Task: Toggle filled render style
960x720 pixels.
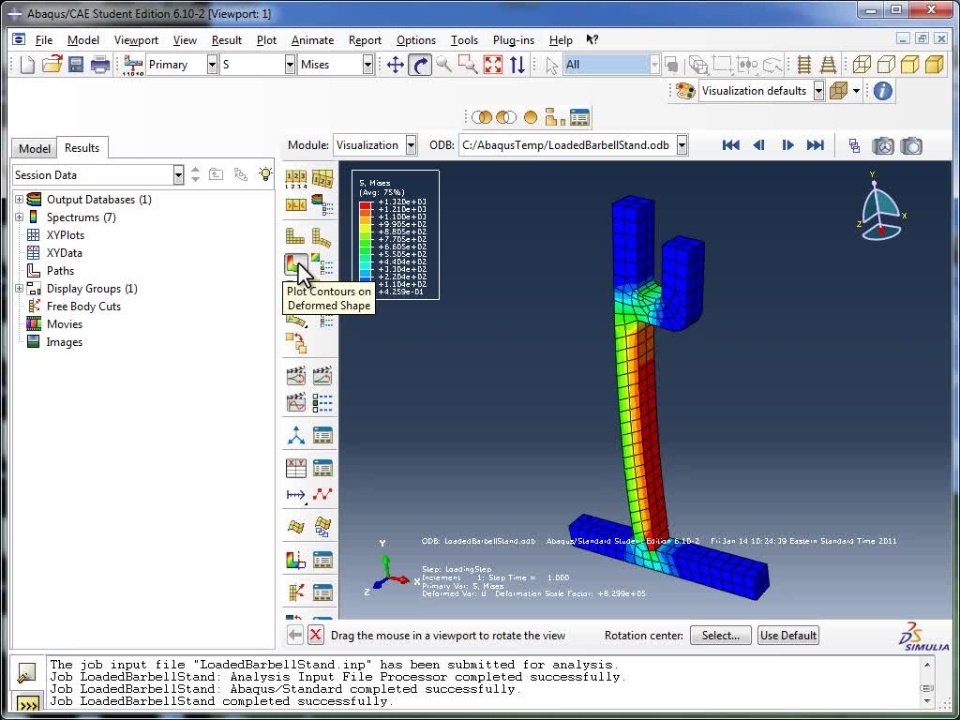Action: point(910,64)
